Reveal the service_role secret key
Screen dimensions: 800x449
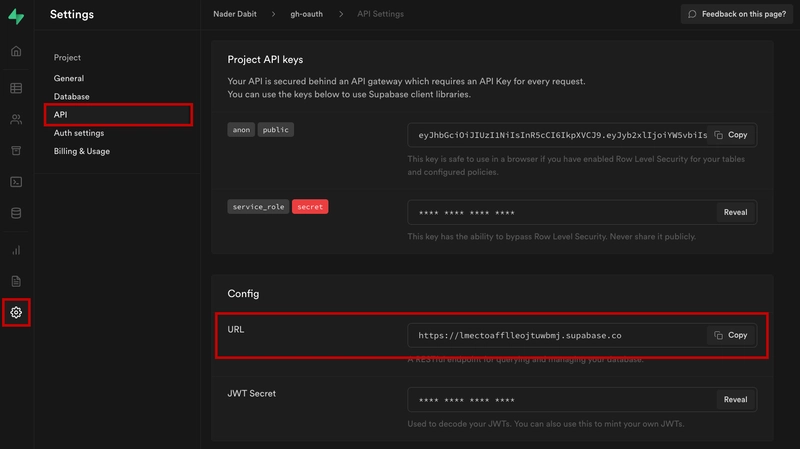pyautogui.click(x=735, y=212)
